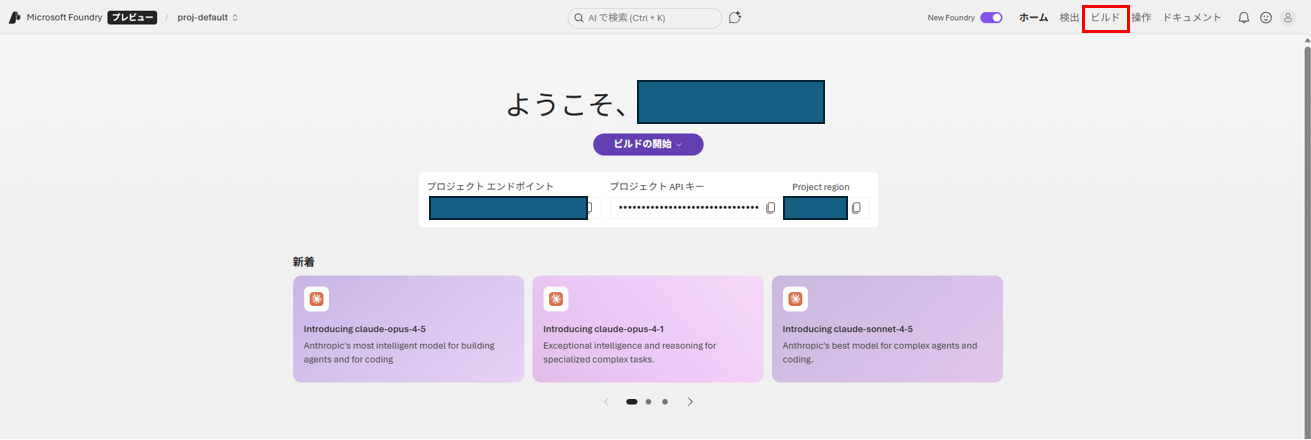1311x440 pixels.
Task: Click the New Foundry label text
Action: (x=951, y=18)
